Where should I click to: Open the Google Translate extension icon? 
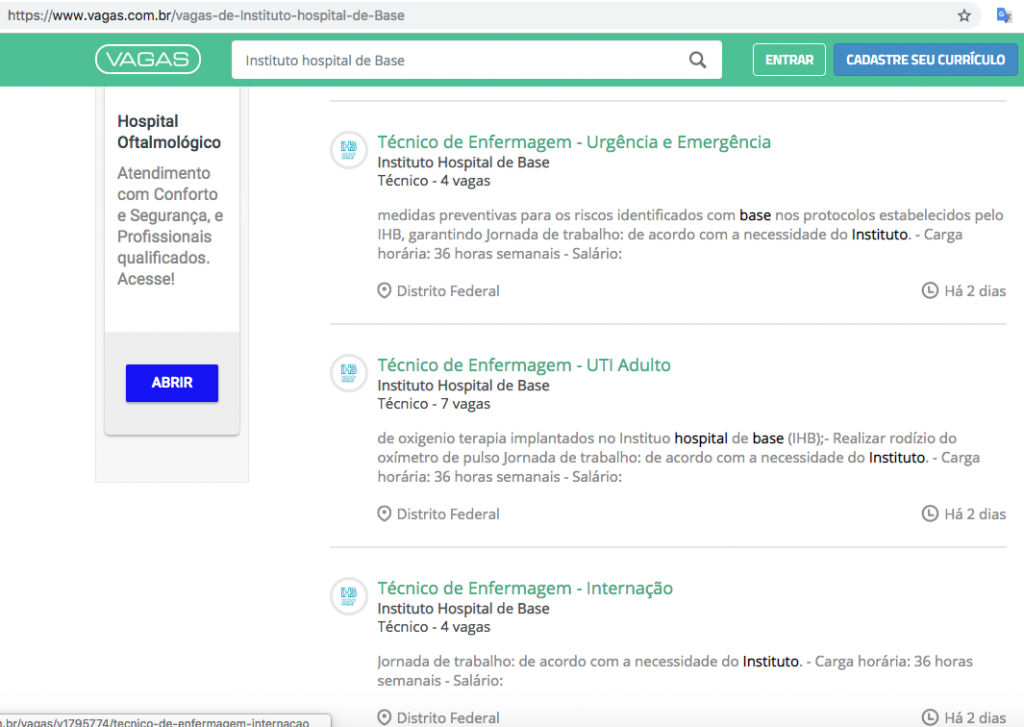tap(1004, 16)
